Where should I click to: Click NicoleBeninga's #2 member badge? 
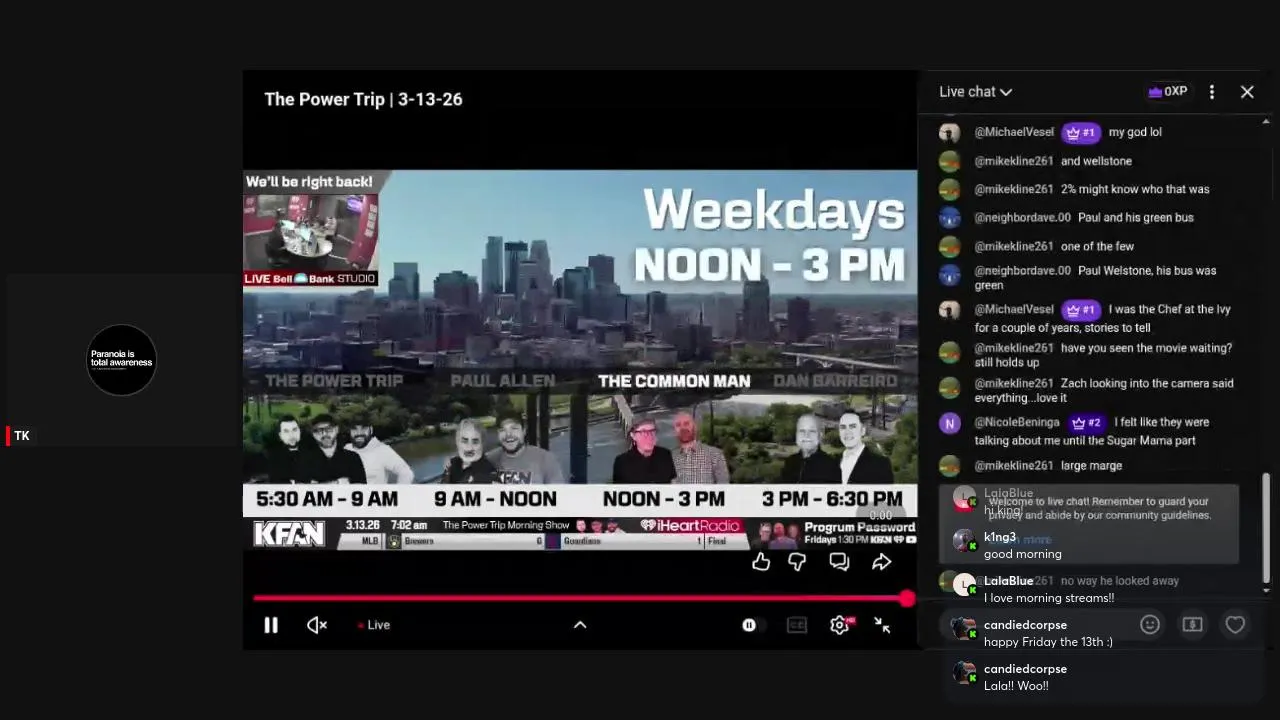(1086, 423)
